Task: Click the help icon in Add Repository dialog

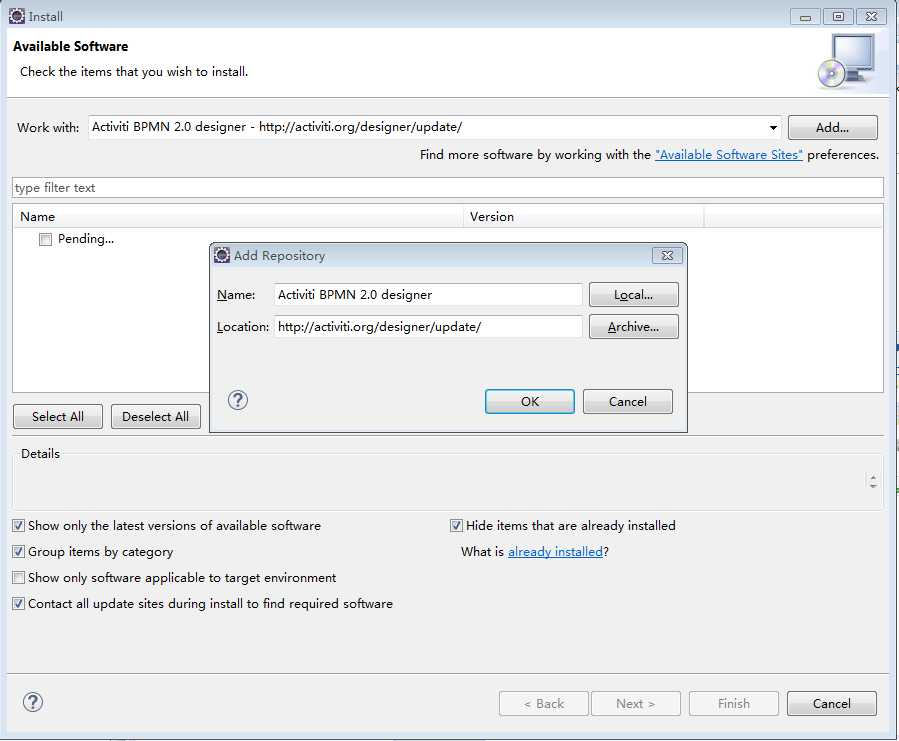Action: [237, 400]
